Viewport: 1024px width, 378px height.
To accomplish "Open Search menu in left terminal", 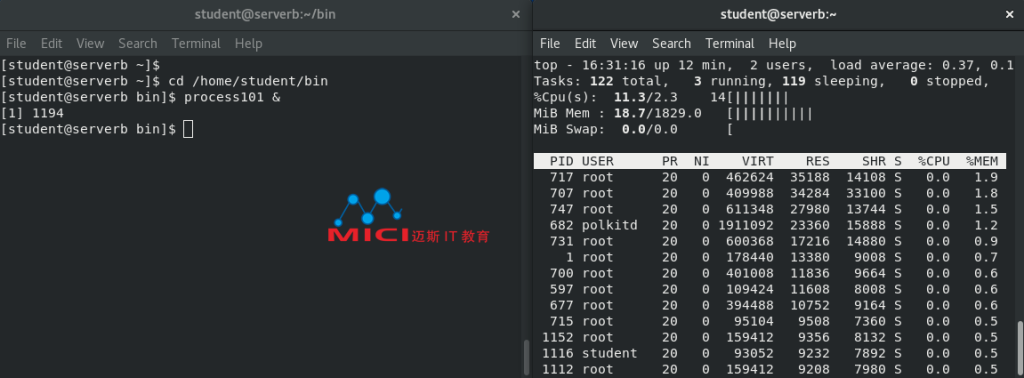I will coord(138,44).
